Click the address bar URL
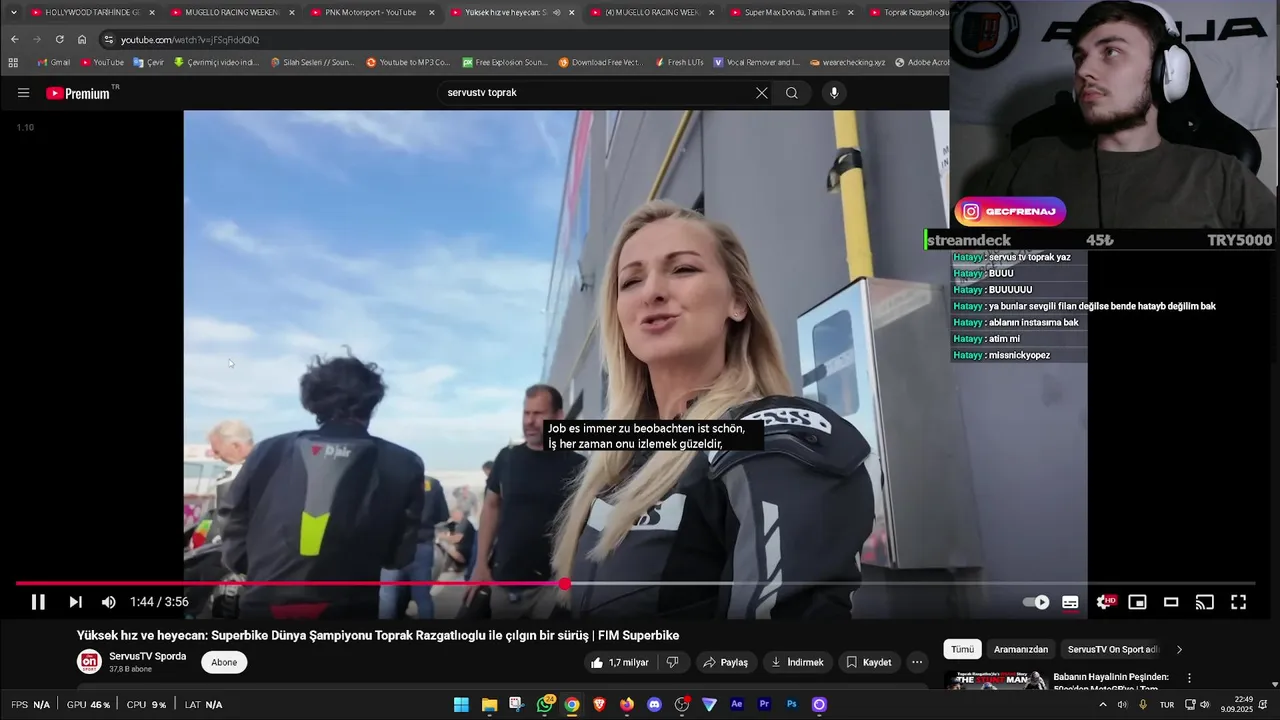The height and width of the screenshot is (720, 1280). click(190, 39)
